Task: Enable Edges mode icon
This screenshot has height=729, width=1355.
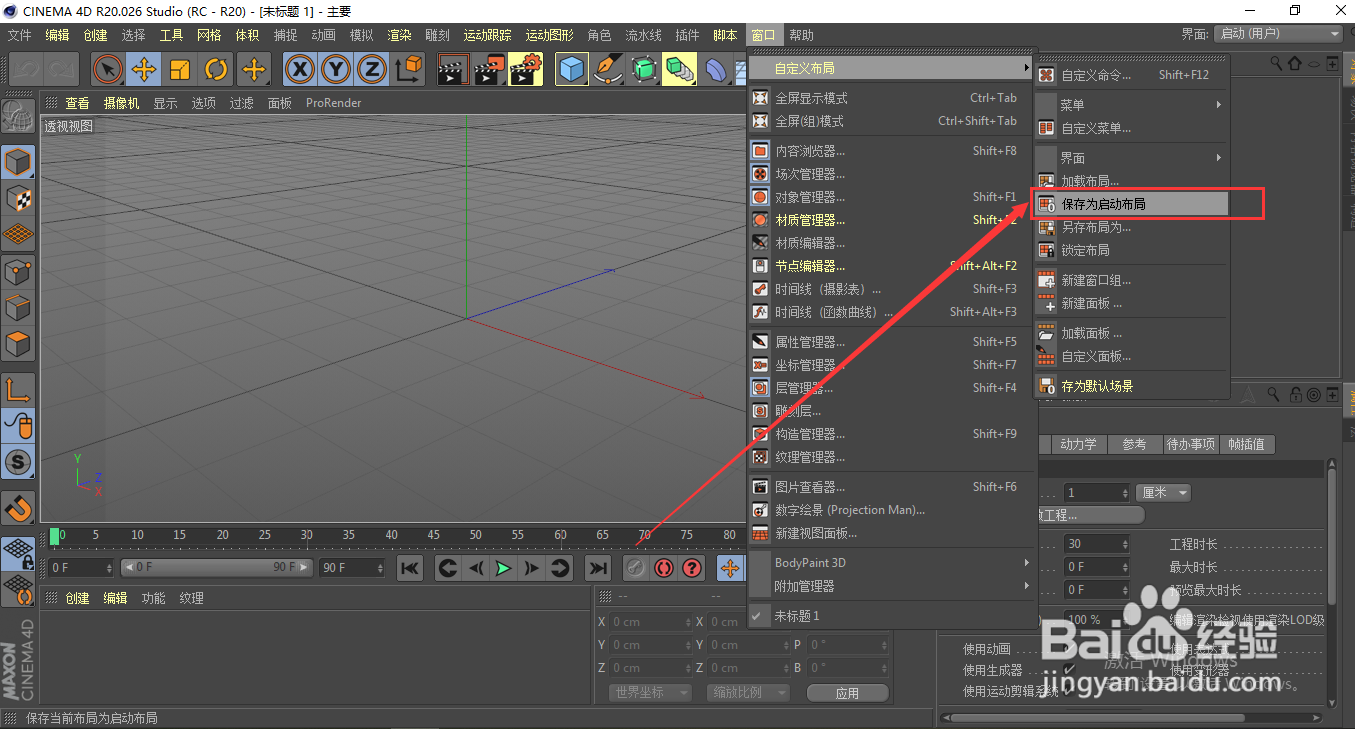Action: [x=19, y=307]
